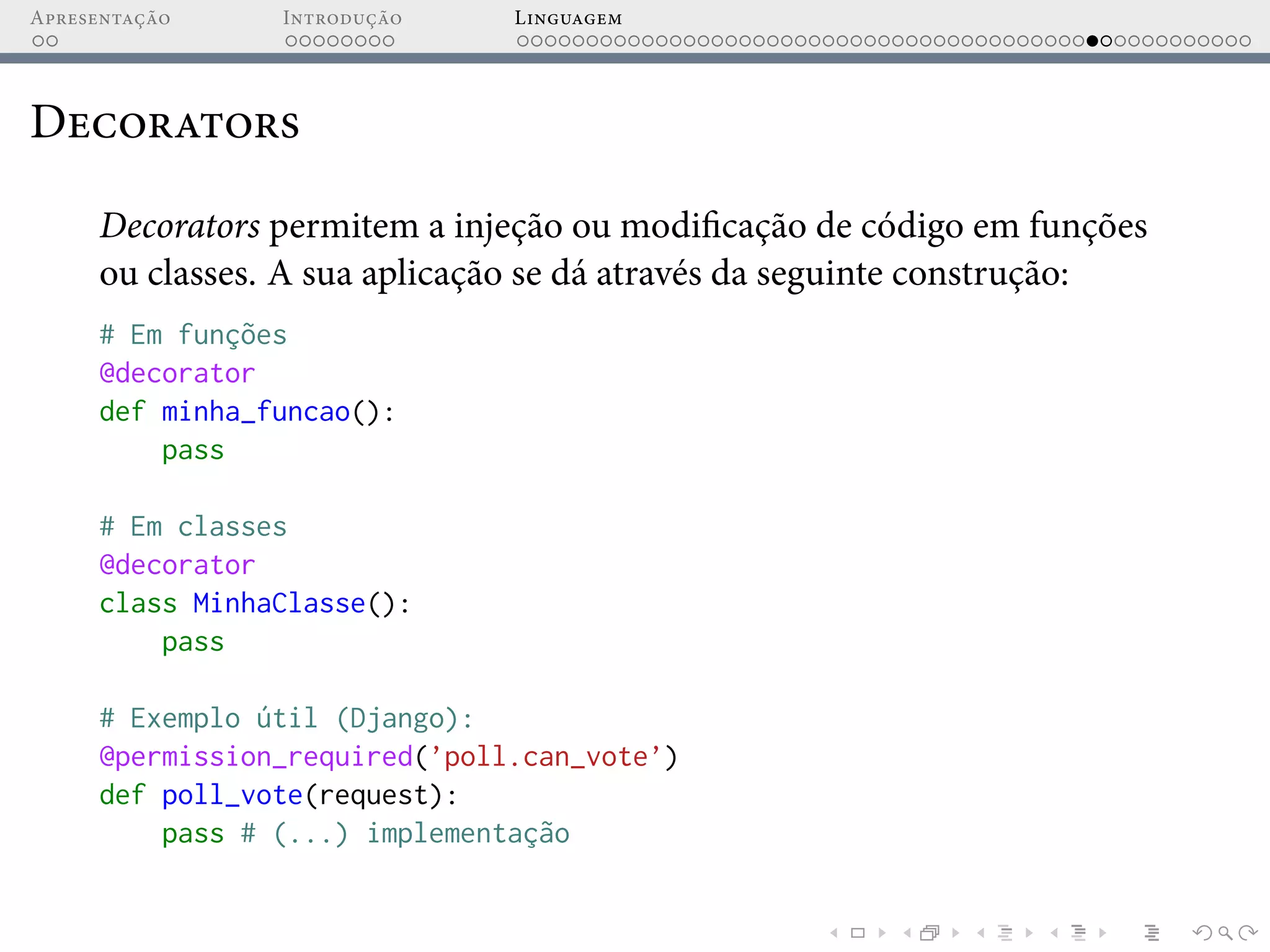
Task: Go to previous subsection arrow
Action: click(x=980, y=932)
